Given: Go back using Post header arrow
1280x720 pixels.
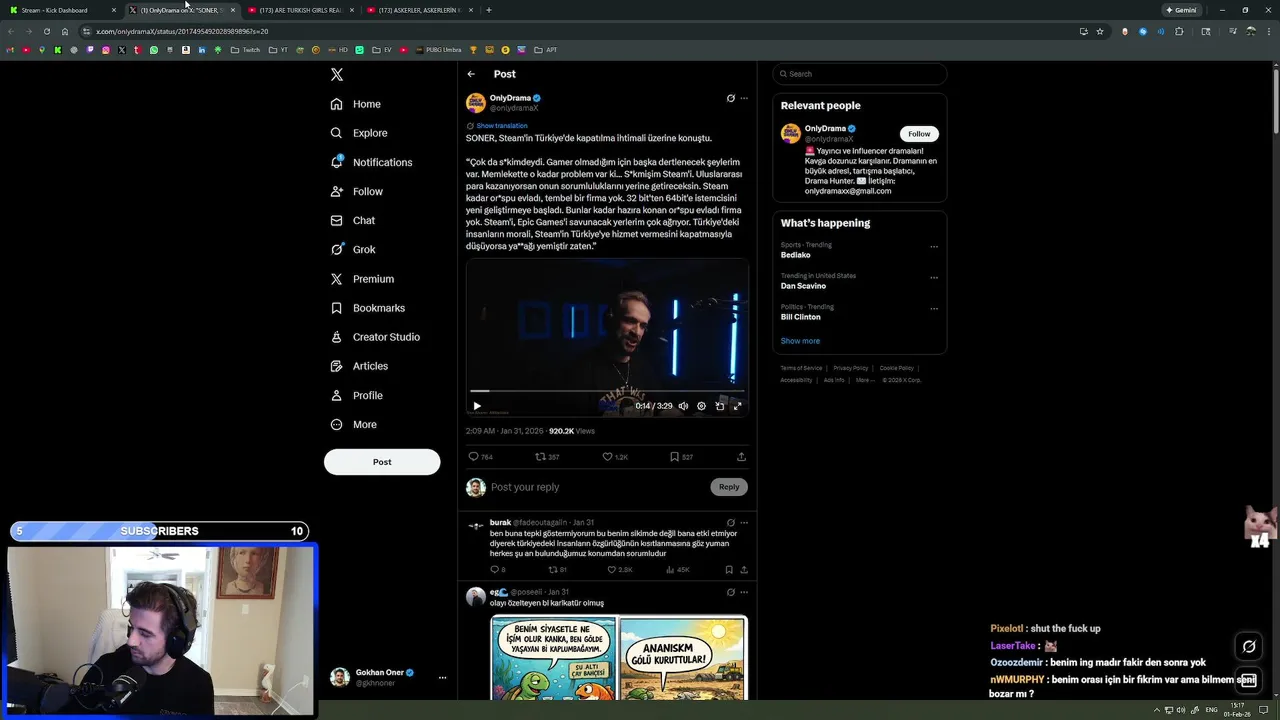Looking at the screenshot, I should (471, 74).
